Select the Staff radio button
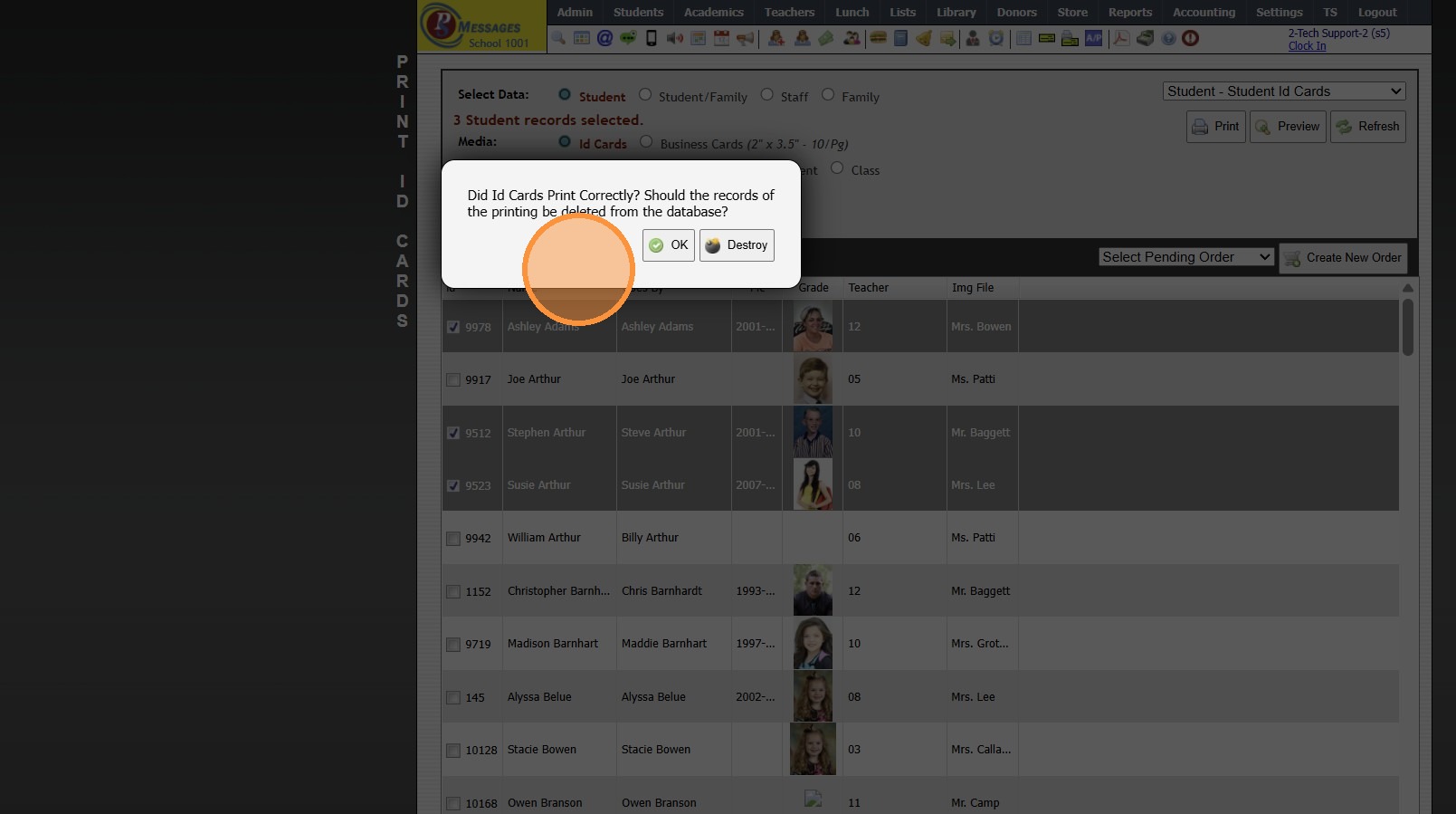The image size is (1456, 814). (x=767, y=94)
